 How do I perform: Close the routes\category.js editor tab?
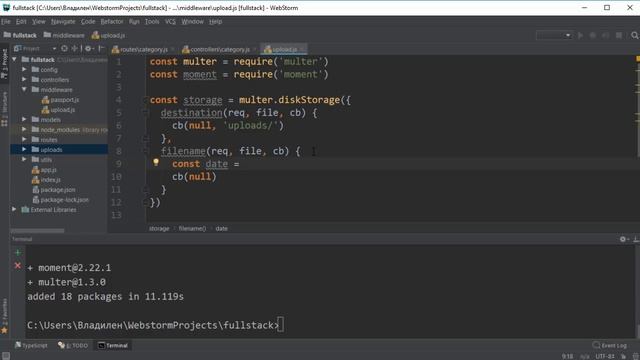[173, 49]
